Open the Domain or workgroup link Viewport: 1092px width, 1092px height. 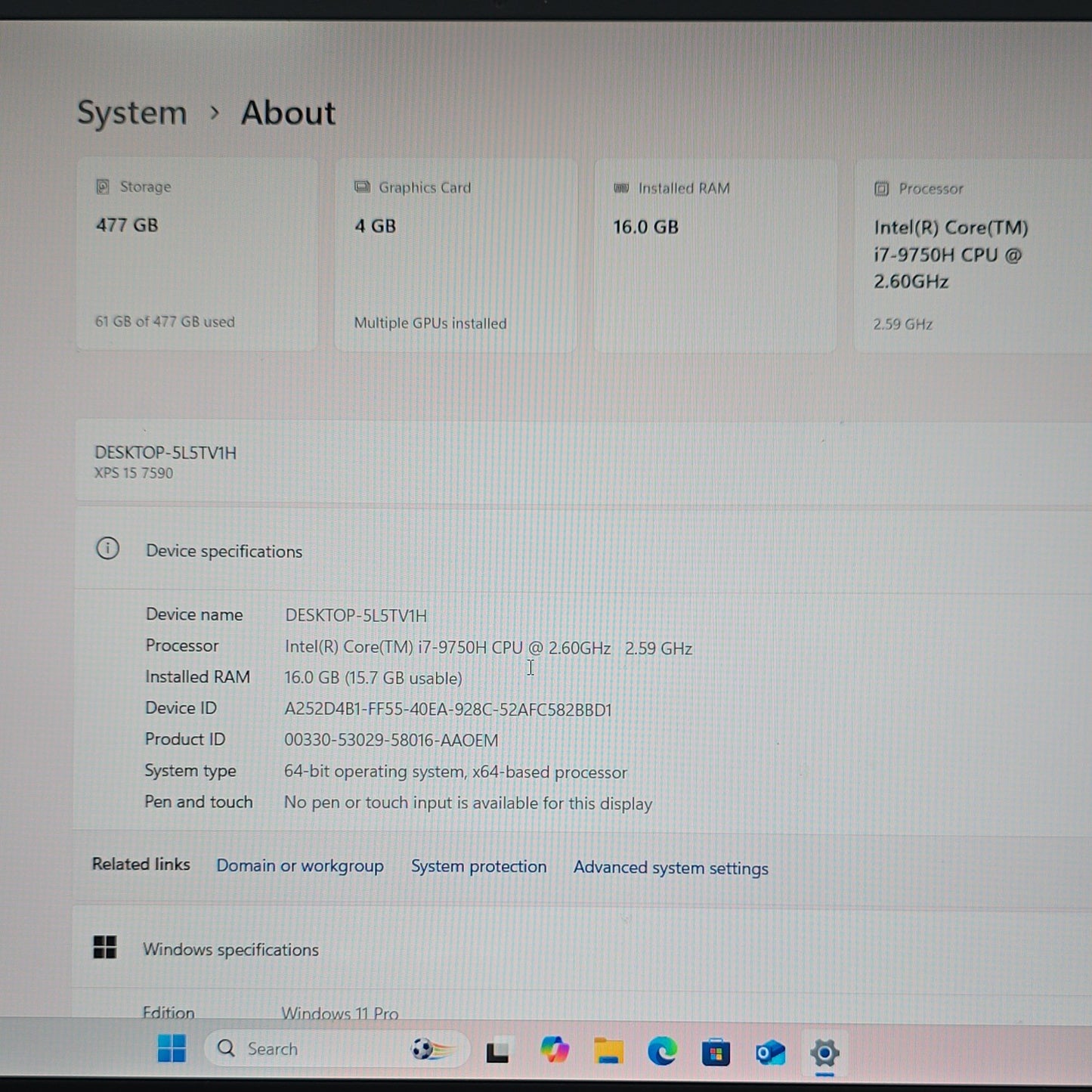[300, 865]
